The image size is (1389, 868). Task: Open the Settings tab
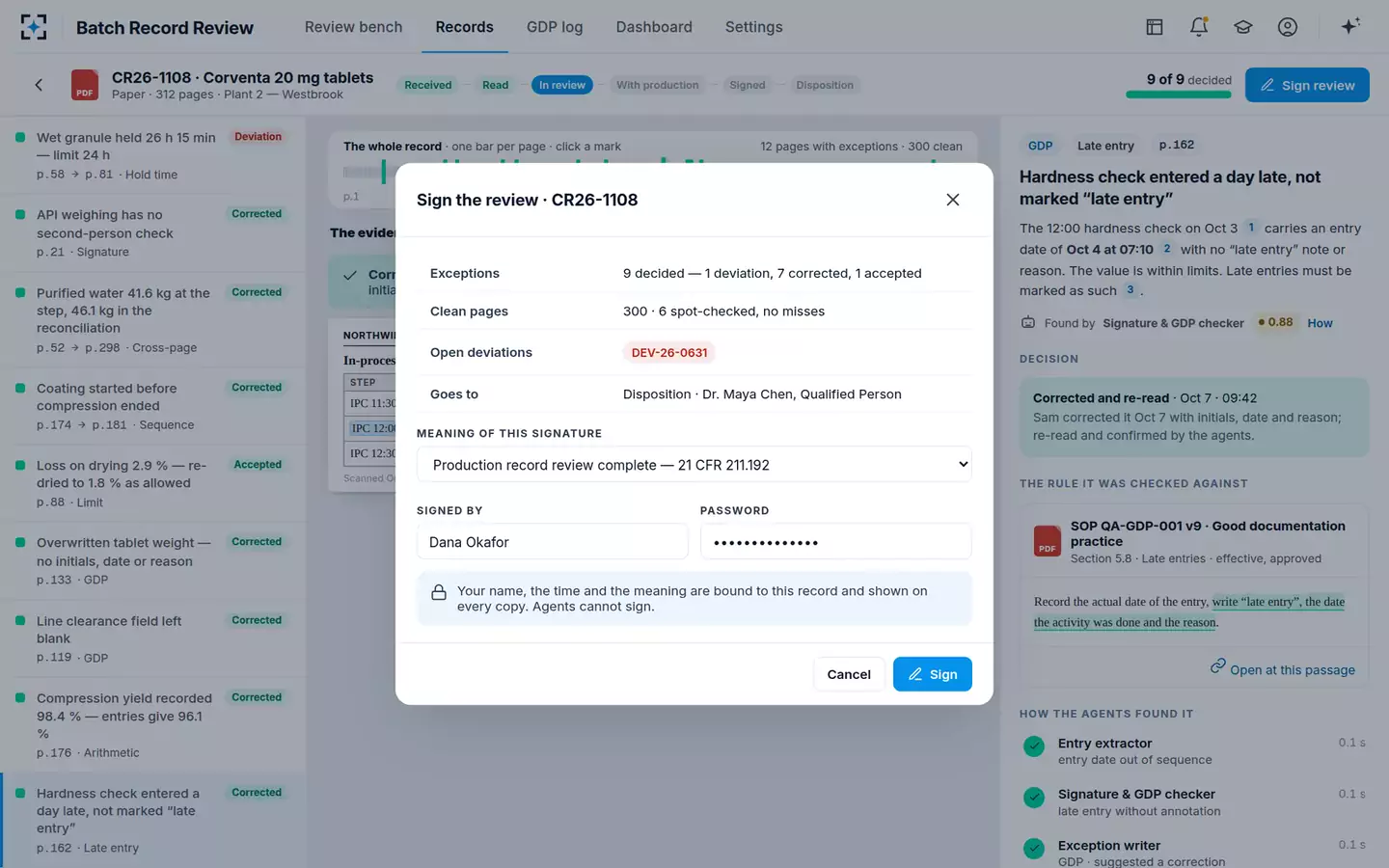click(x=754, y=27)
